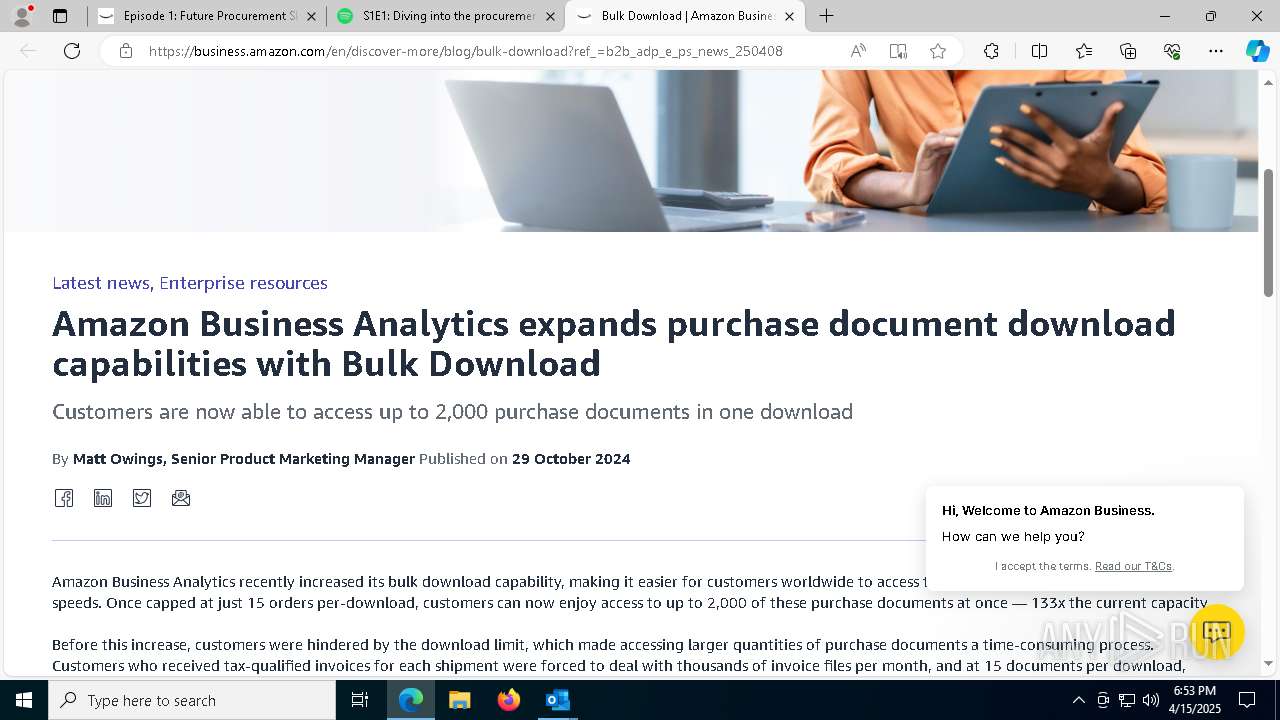1280x720 pixels.
Task: Open Edge tab actions menu icon
Action: pyautogui.click(x=60, y=16)
